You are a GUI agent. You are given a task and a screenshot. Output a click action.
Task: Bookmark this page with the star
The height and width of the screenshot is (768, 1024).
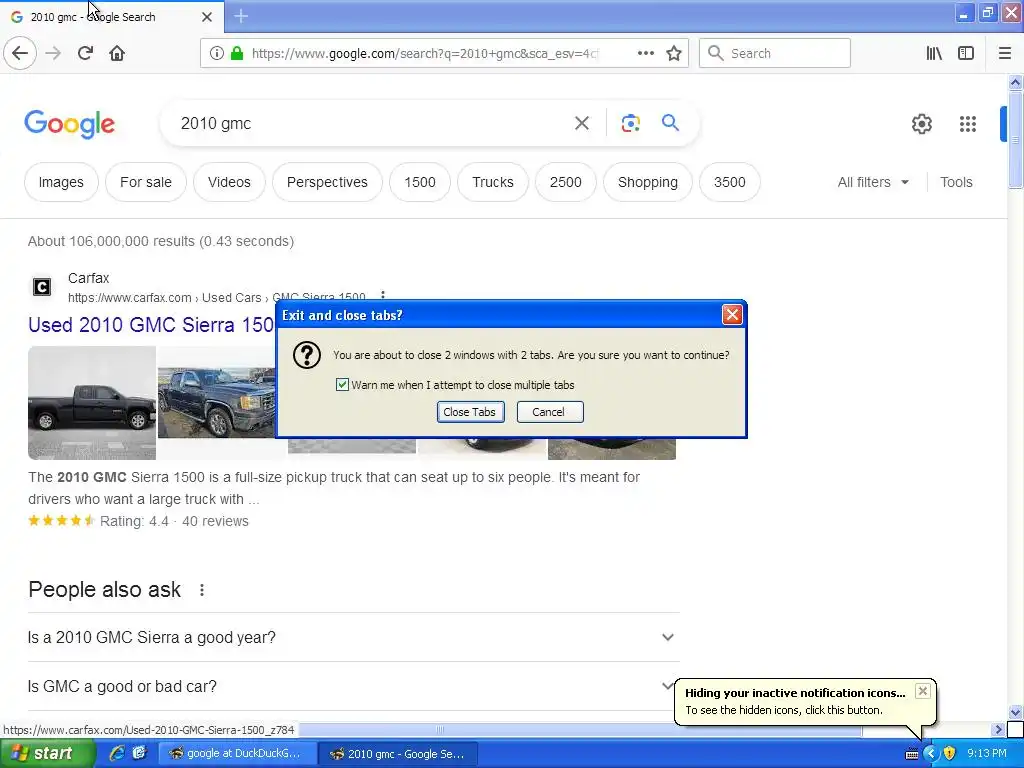click(674, 53)
